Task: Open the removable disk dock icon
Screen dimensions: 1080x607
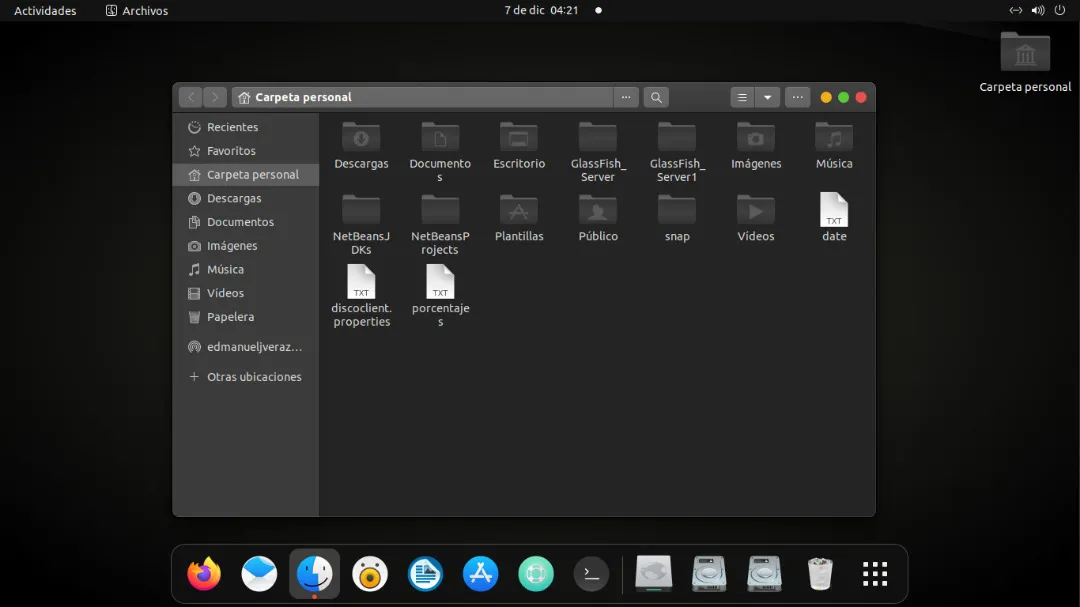Action: [x=653, y=573]
